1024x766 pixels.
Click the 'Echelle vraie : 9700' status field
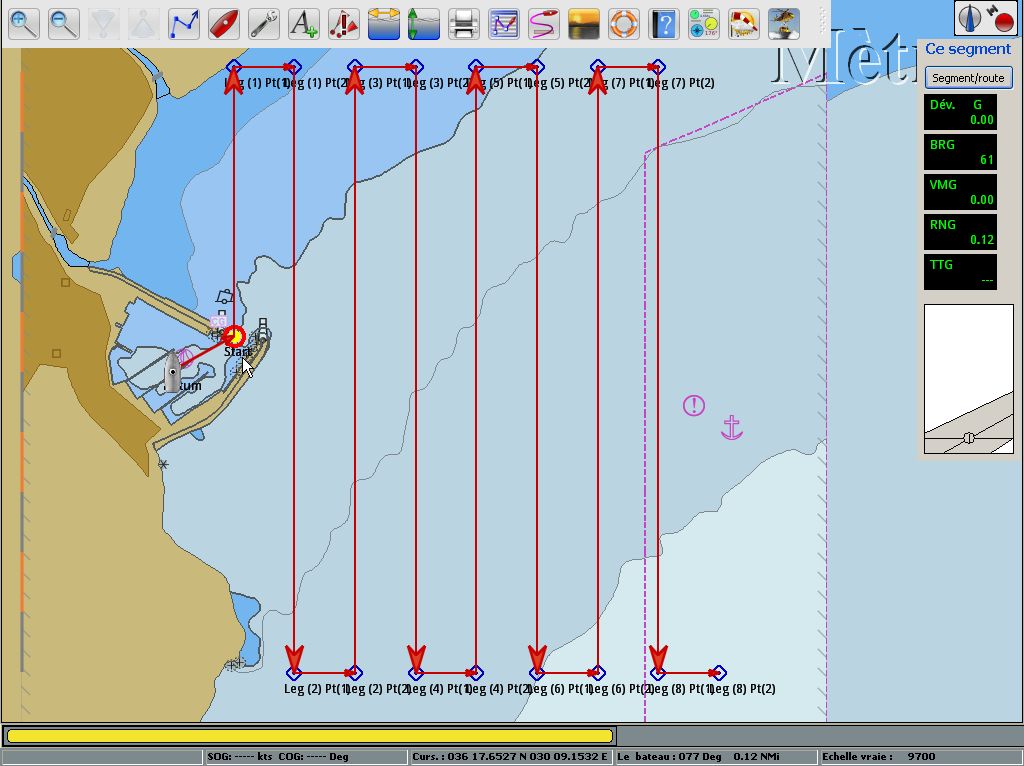click(920, 757)
